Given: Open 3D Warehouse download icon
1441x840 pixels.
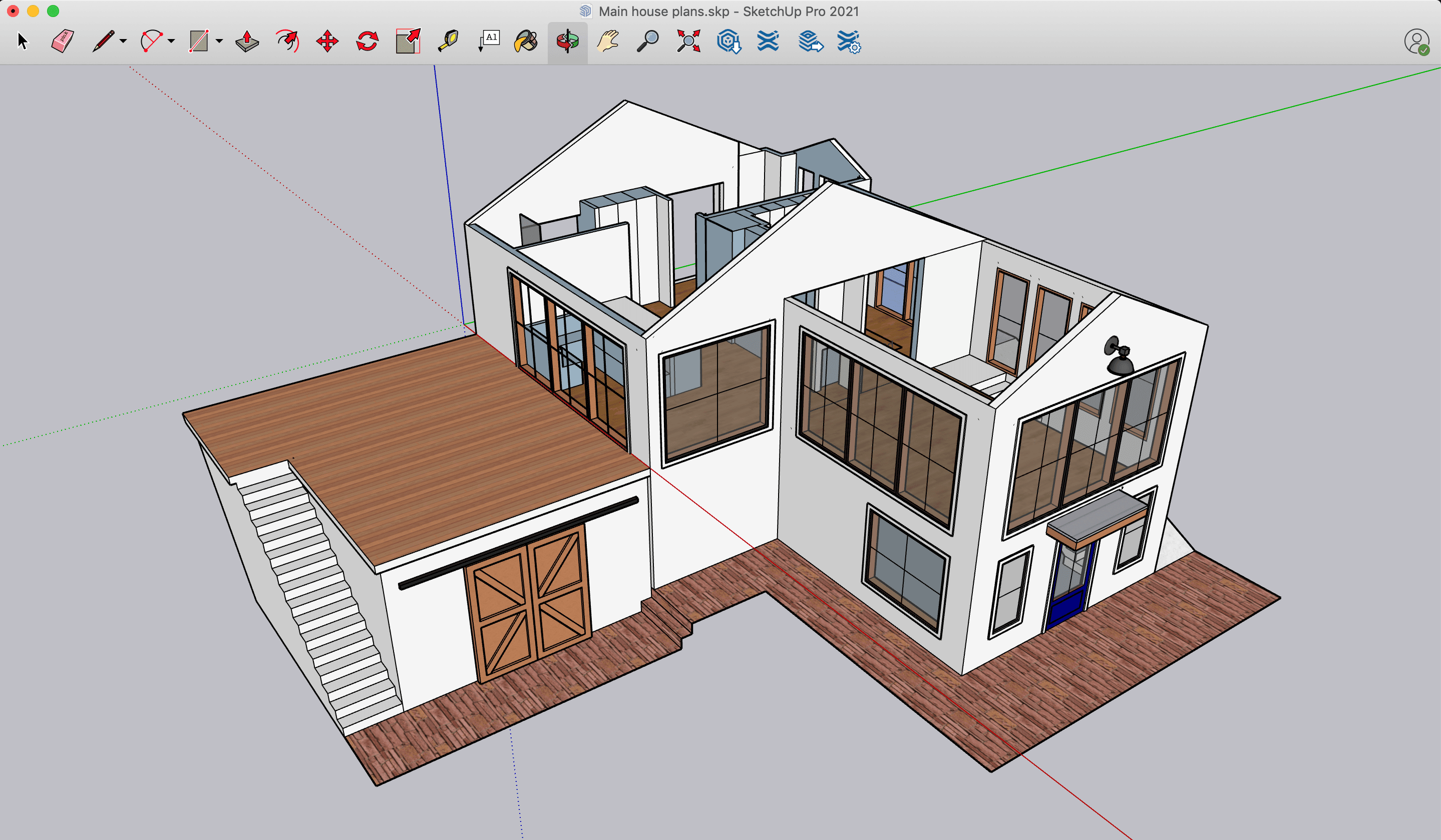Looking at the screenshot, I should click(x=729, y=41).
